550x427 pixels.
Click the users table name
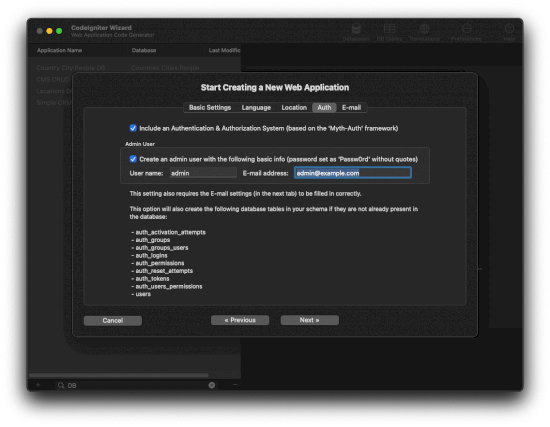[x=143, y=294]
